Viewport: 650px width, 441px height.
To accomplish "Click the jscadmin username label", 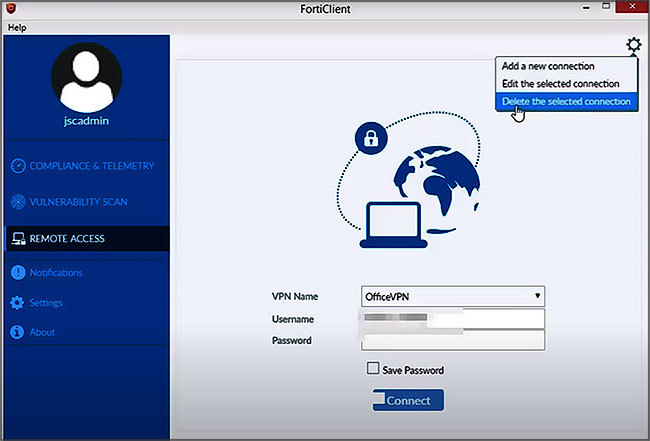I will click(x=86, y=121).
